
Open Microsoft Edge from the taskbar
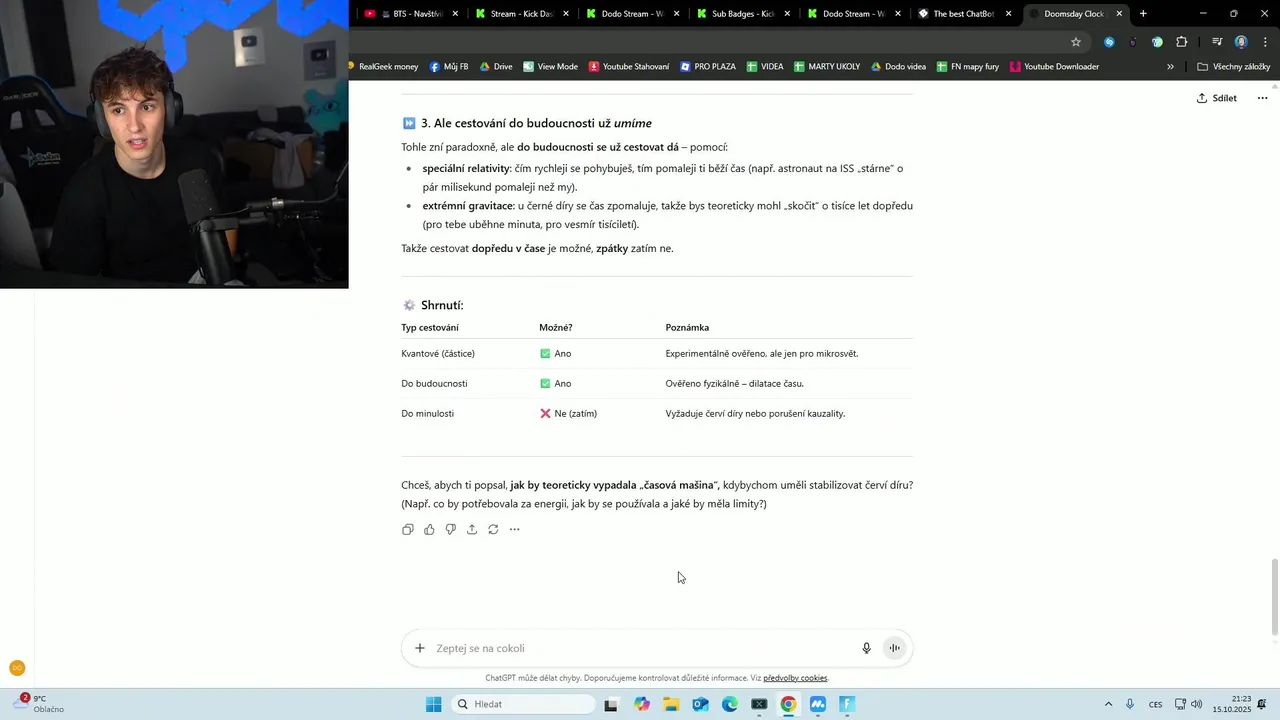[730, 704]
